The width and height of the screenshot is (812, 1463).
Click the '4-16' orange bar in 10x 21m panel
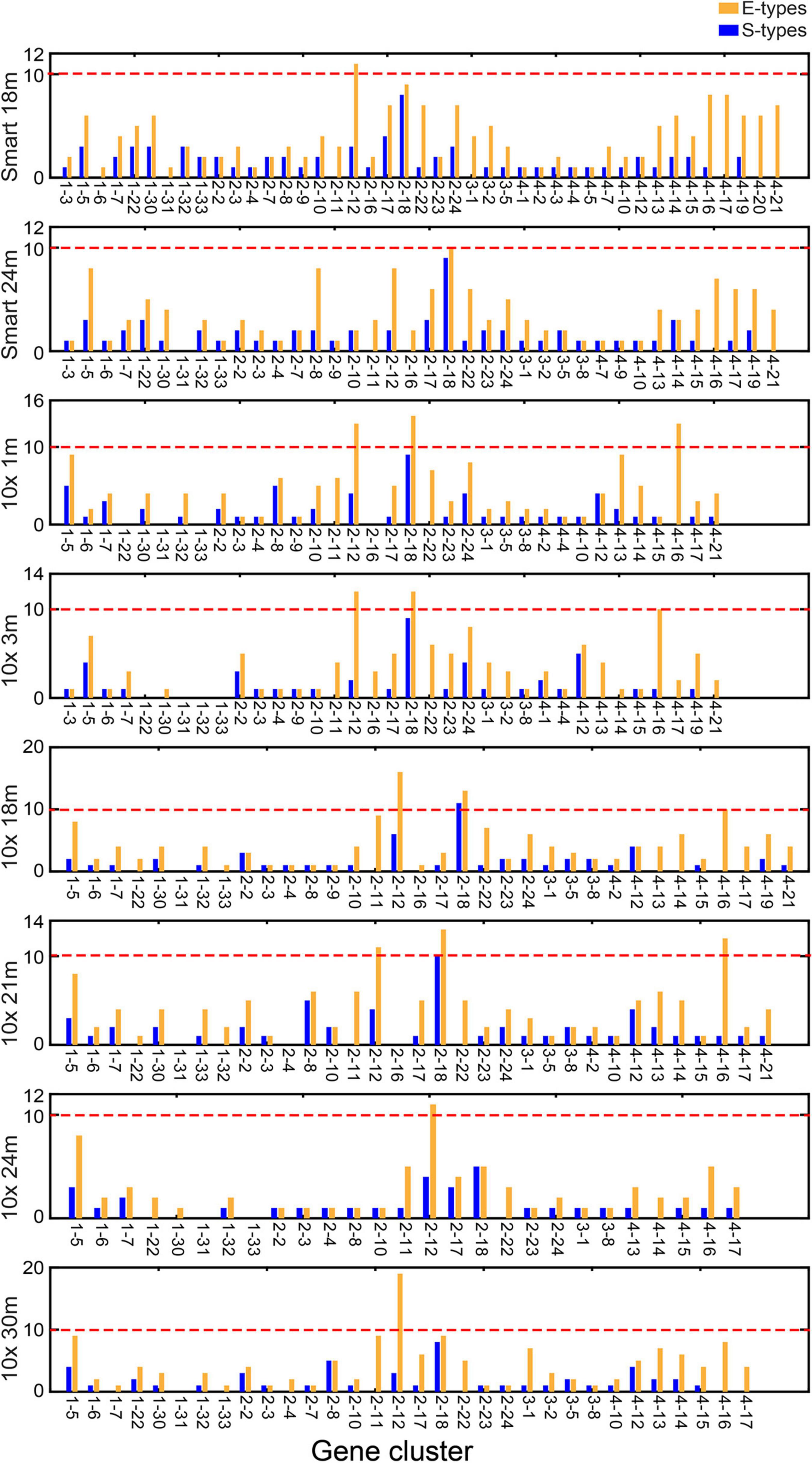[725, 991]
